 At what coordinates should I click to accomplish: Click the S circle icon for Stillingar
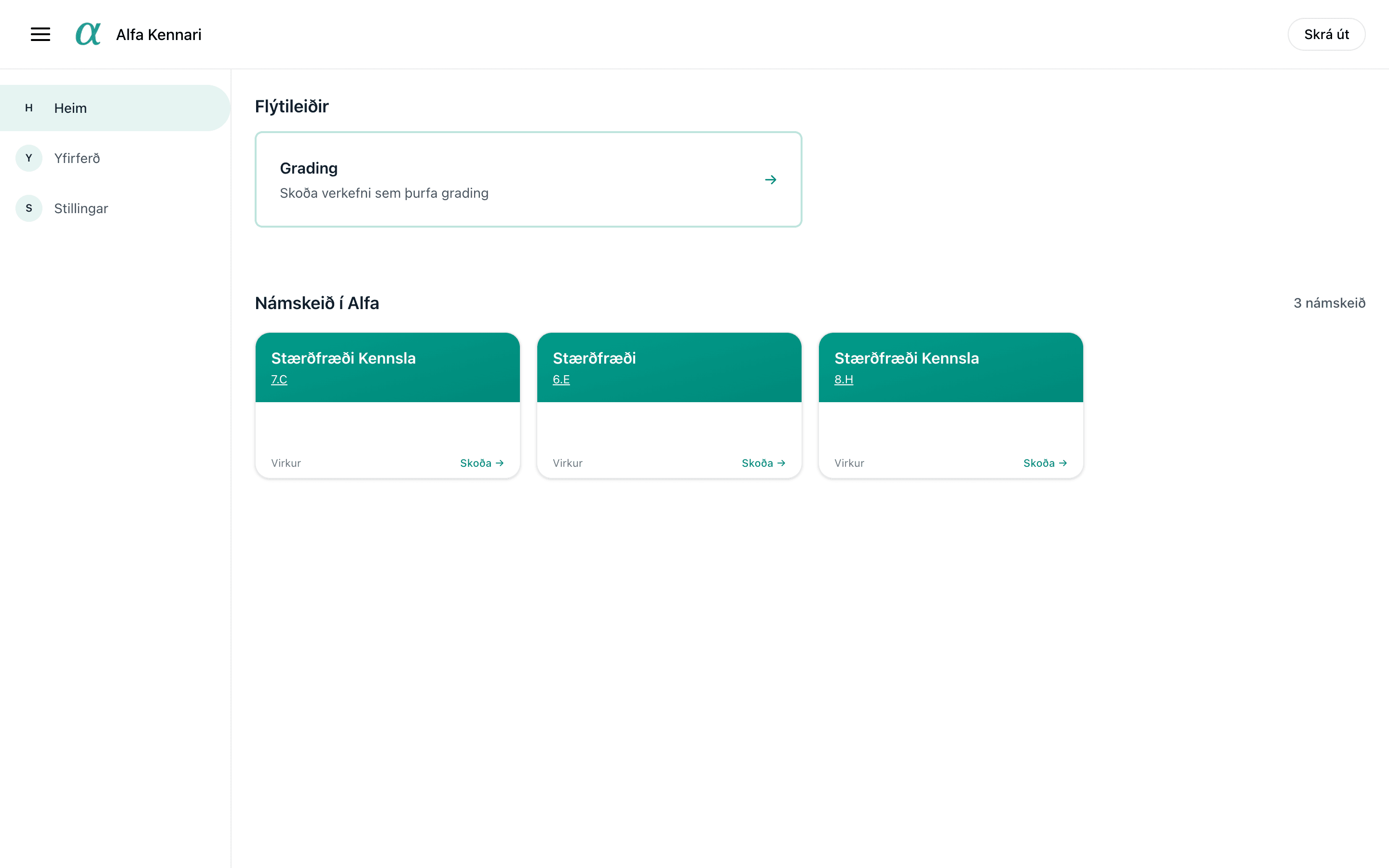pos(29,208)
